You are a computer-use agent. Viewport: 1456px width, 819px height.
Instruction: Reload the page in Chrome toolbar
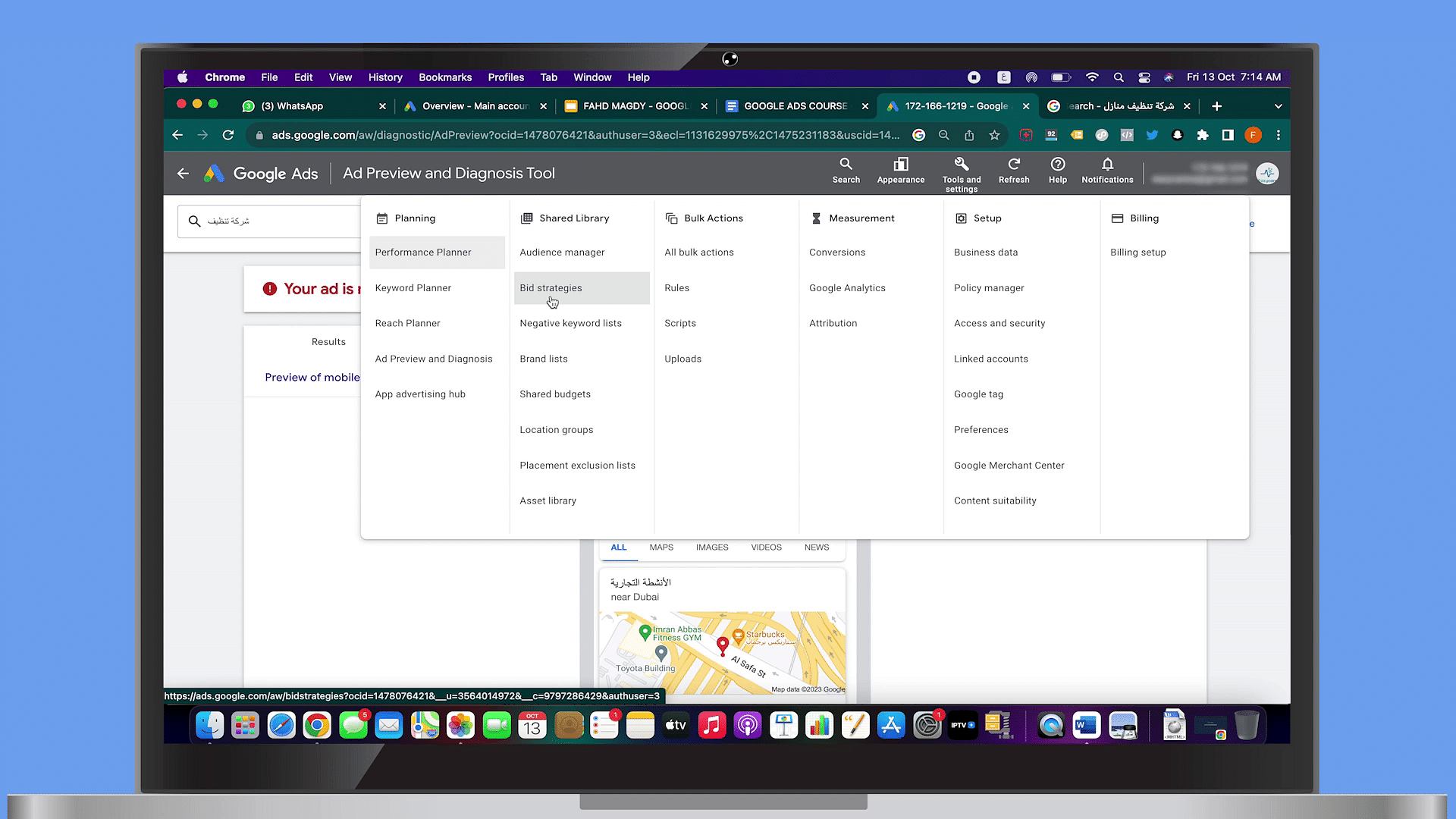[228, 135]
